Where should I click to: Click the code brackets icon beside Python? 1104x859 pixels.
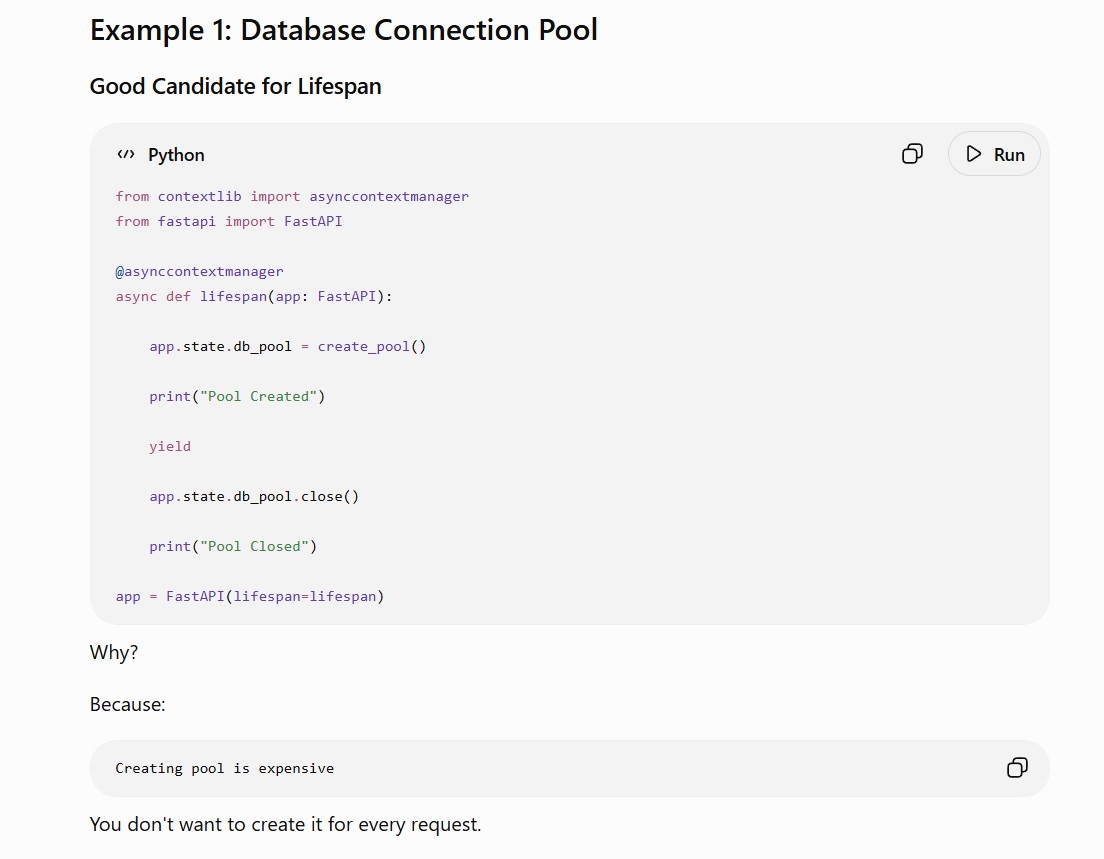pos(126,154)
